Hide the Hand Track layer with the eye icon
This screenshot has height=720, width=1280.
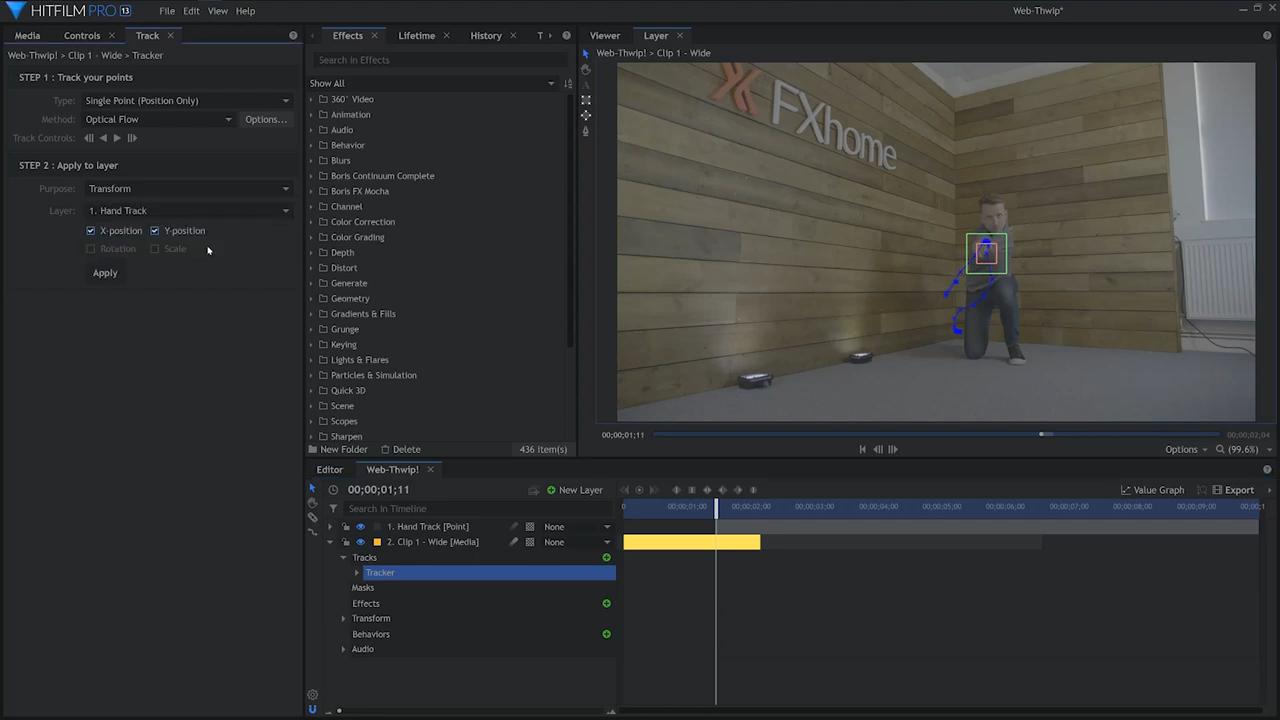pyautogui.click(x=360, y=527)
